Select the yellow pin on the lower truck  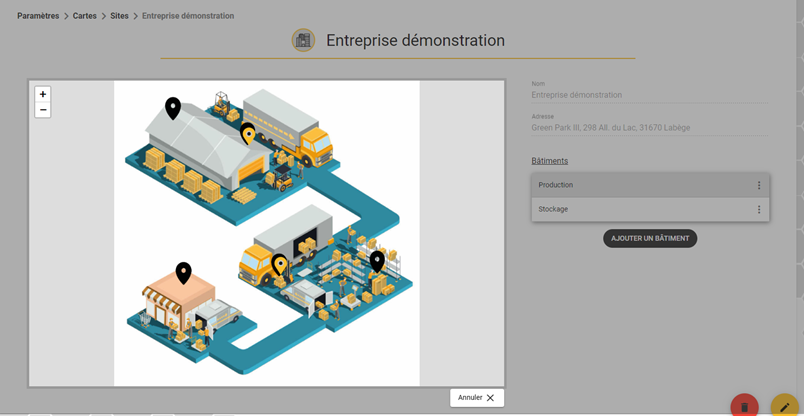point(279,265)
